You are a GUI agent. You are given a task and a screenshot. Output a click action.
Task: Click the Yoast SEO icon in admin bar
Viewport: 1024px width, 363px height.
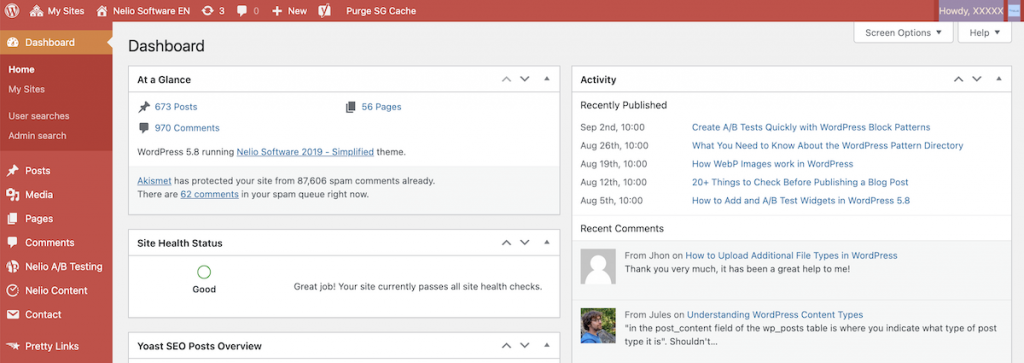point(324,10)
